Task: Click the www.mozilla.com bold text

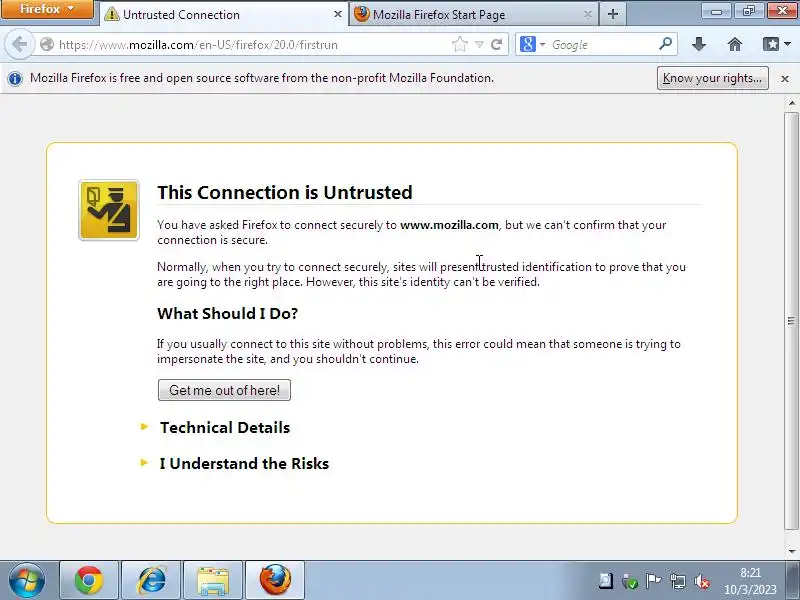Action: coord(449,225)
